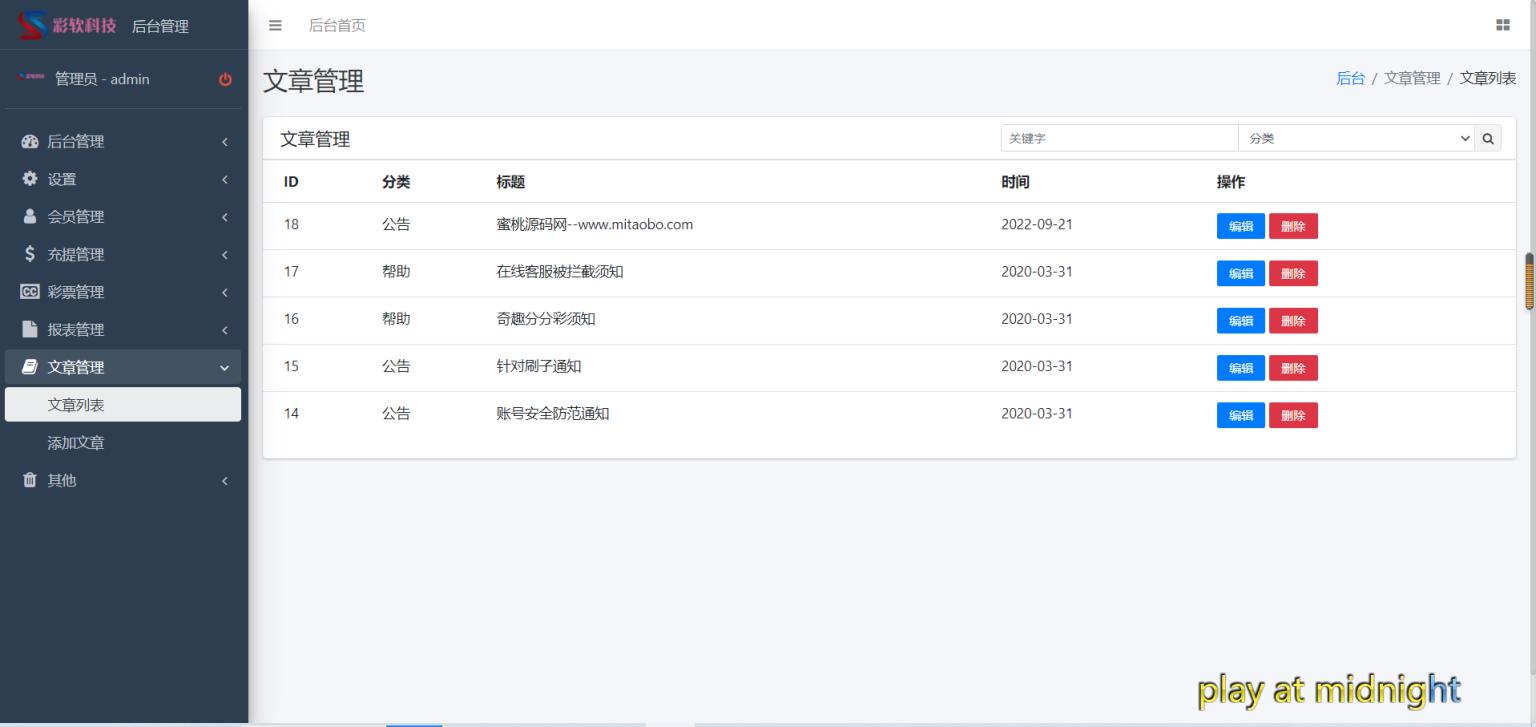The image size is (1536, 727).
Task: Expand the 其他 sidebar section
Action: 60,480
